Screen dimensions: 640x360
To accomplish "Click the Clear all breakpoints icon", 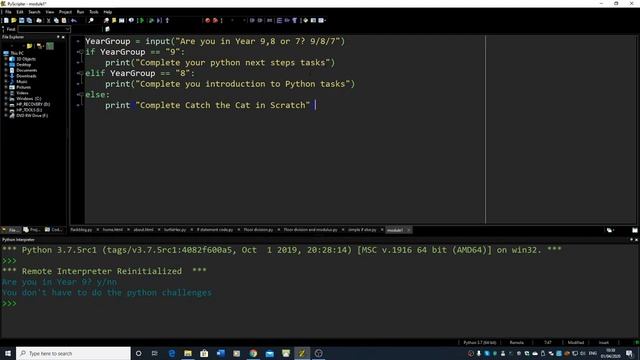I will pyautogui.click(x=215, y=20).
